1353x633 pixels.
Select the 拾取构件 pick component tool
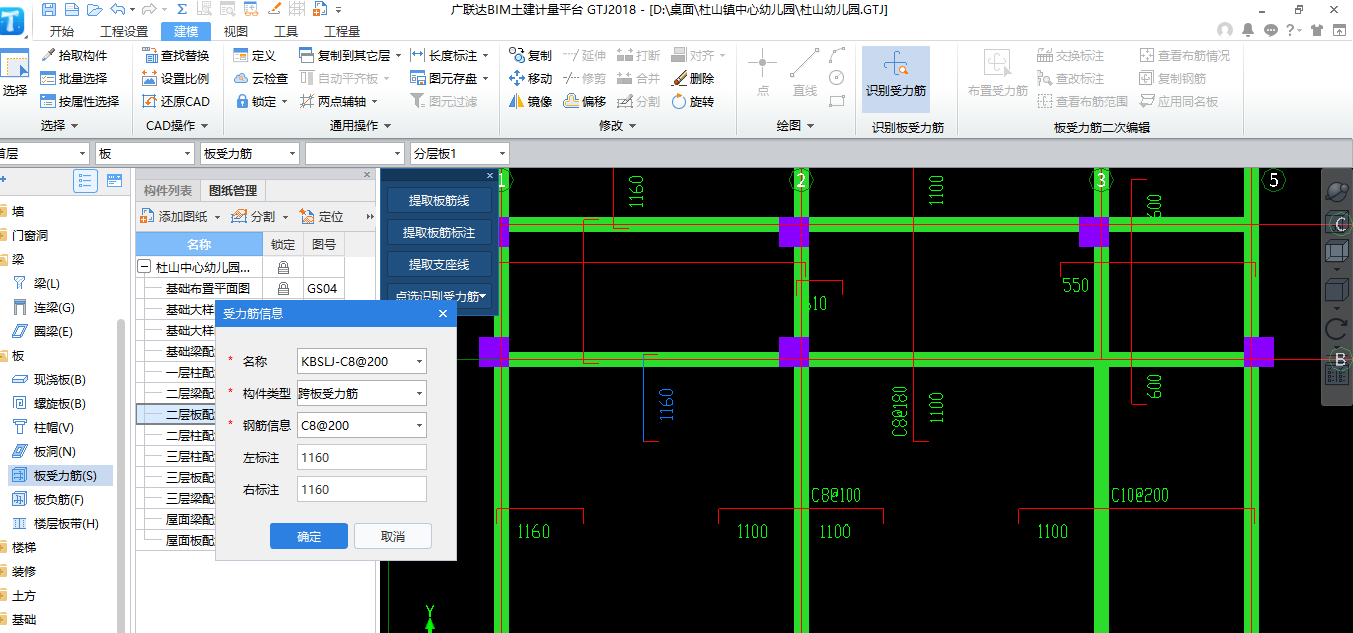(x=74, y=55)
